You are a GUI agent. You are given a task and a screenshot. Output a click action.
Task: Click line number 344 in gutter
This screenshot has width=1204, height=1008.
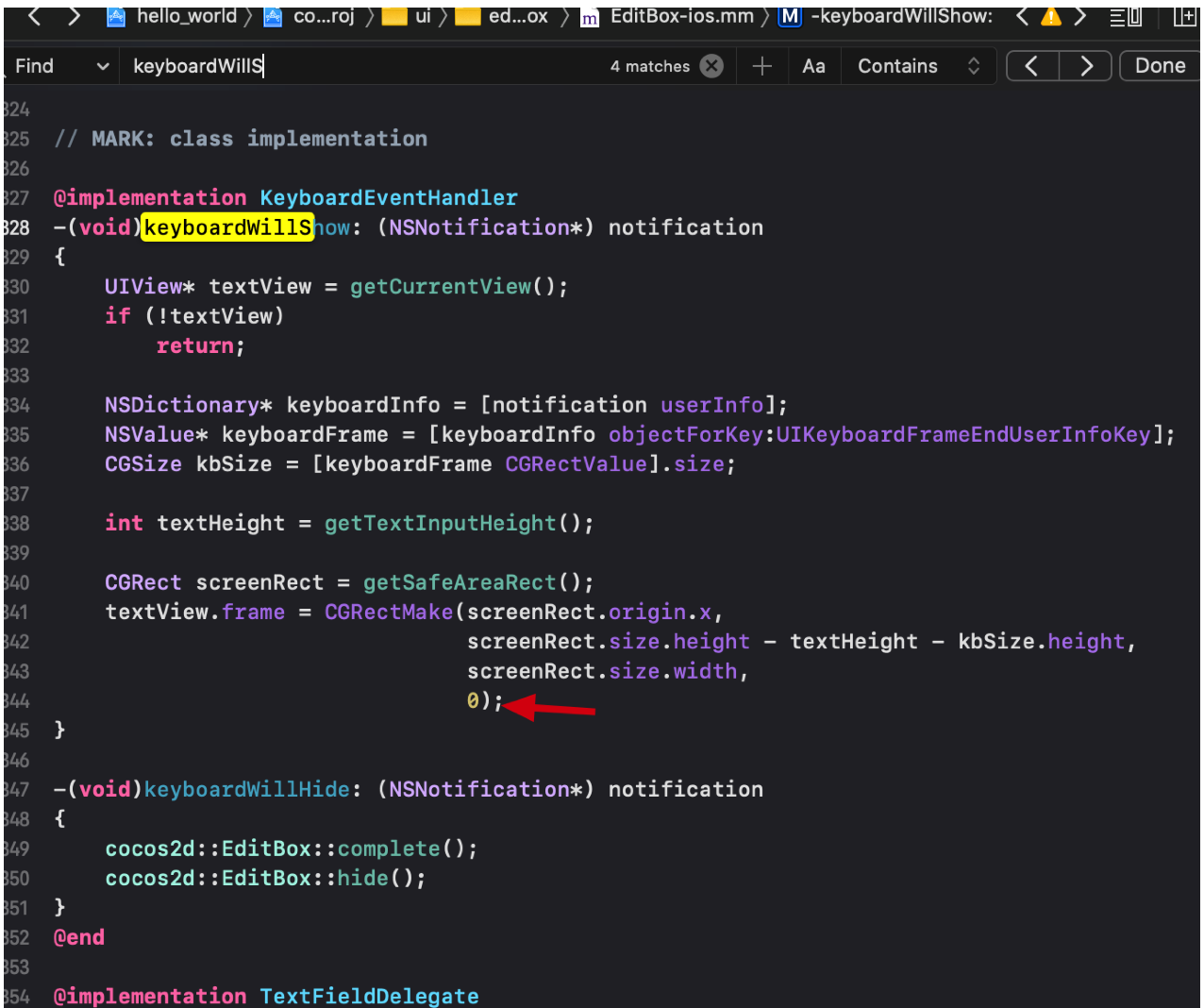click(x=16, y=700)
